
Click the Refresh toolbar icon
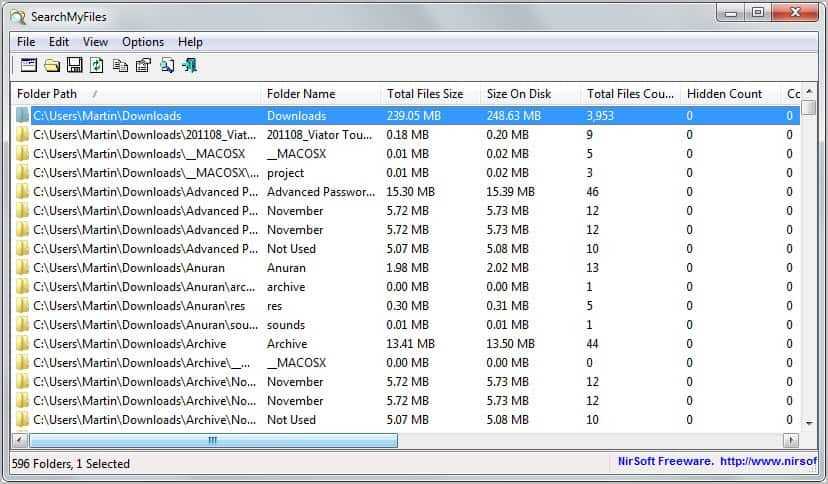click(97, 66)
